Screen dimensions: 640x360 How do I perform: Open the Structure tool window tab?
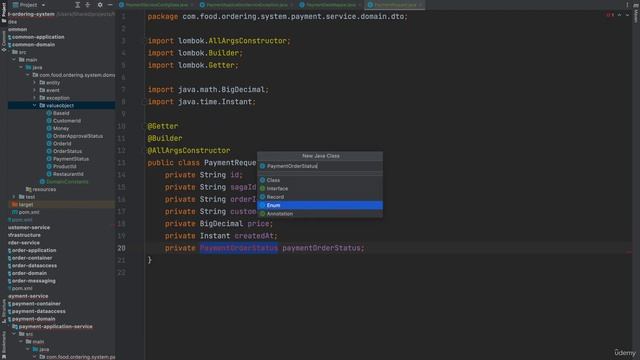click(x=4, y=311)
